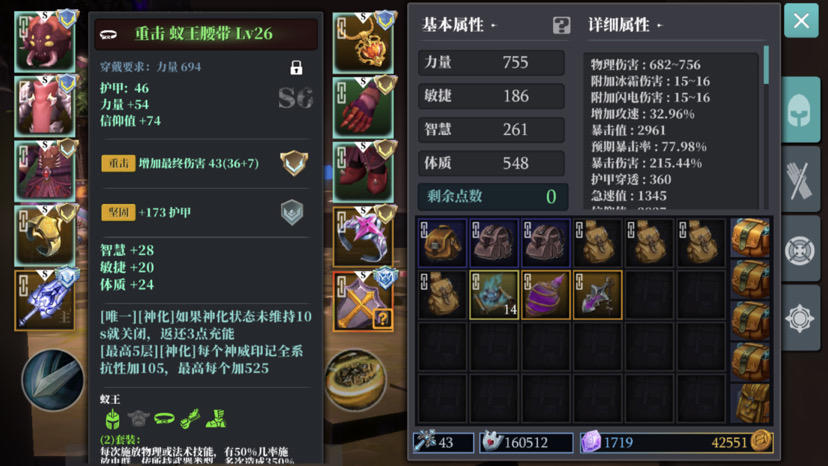Toggle the item lock padlock icon
Image resolution: width=828 pixels, height=466 pixels.
(x=296, y=67)
